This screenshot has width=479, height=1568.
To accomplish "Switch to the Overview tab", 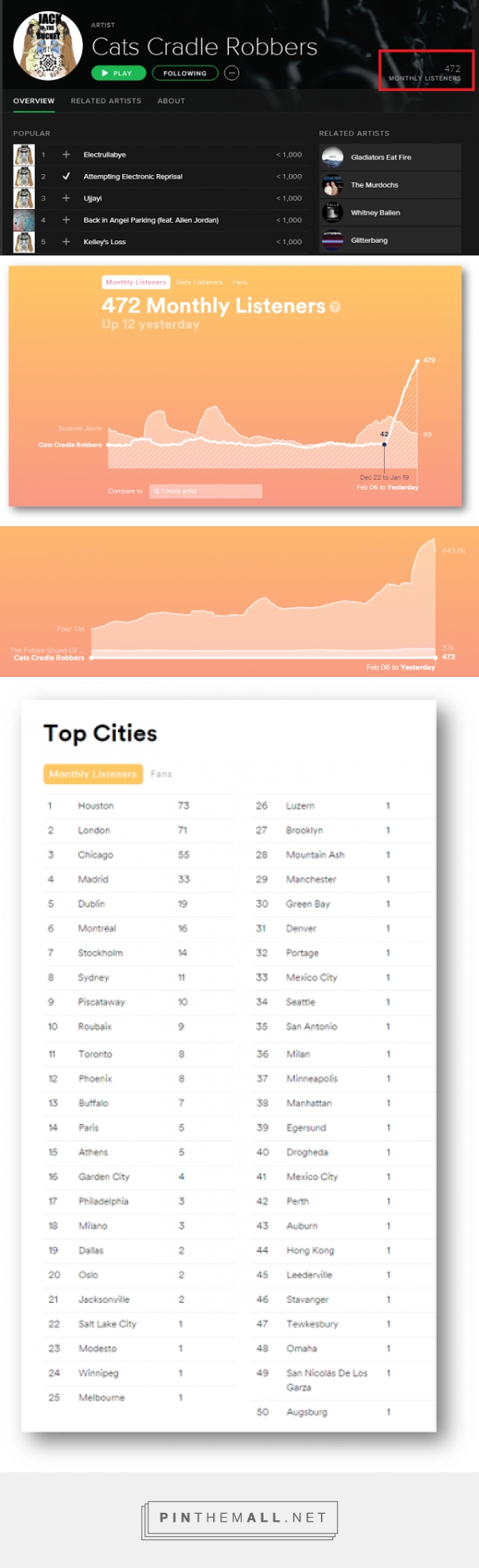I will (x=34, y=101).
